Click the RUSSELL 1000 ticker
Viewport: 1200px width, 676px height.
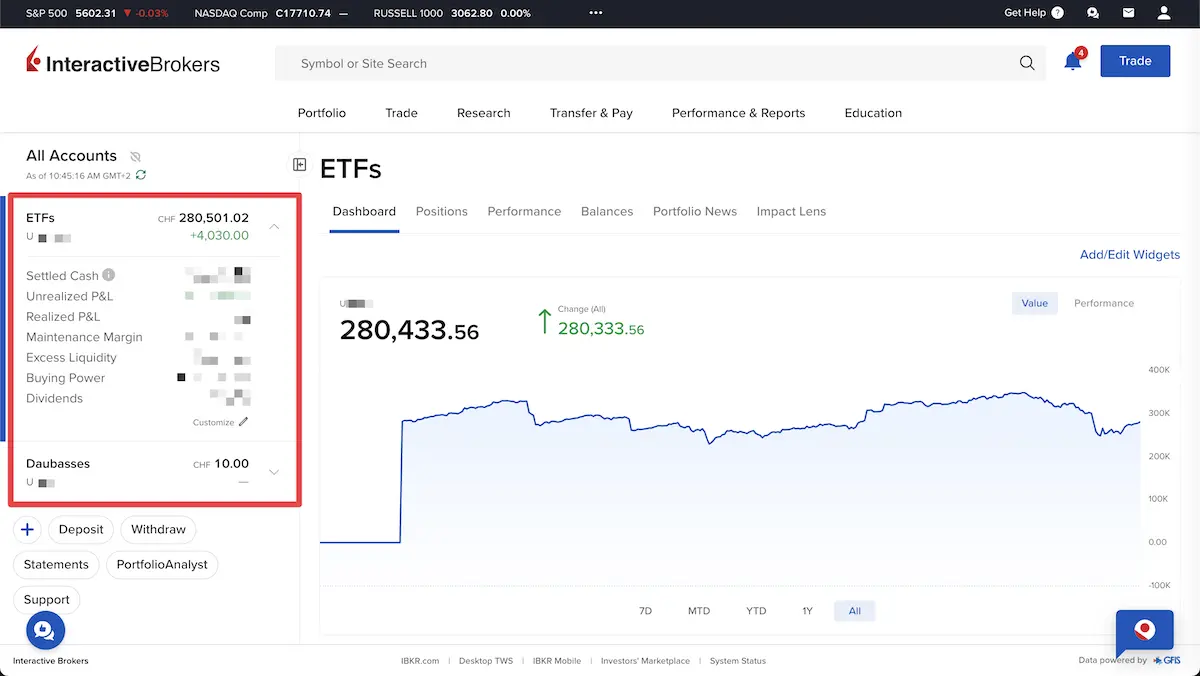tap(451, 13)
